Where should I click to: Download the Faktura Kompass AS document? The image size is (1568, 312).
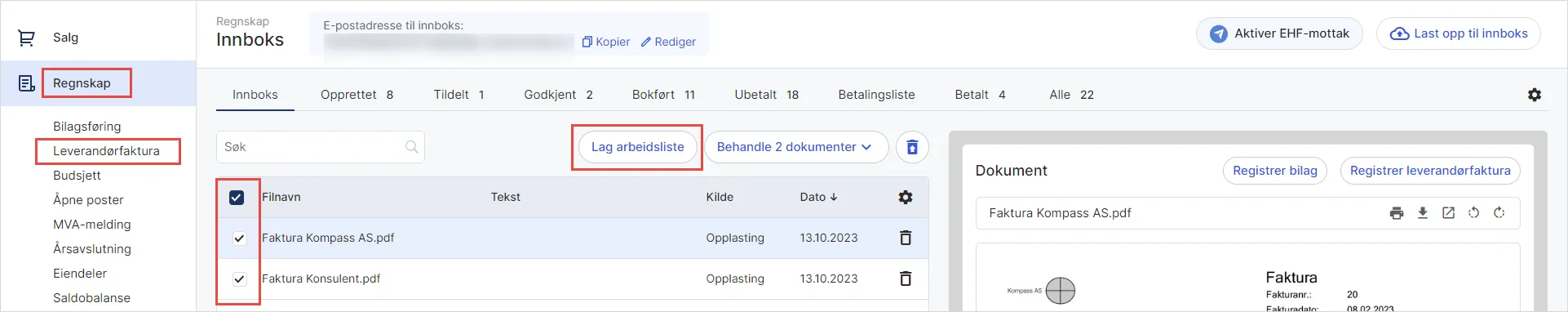1423,213
